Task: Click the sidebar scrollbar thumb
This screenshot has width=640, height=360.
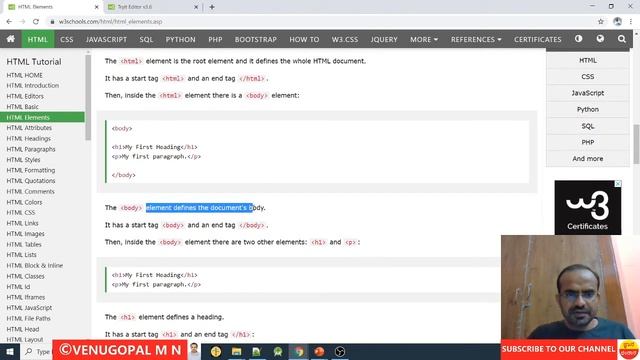Action: click(88, 97)
